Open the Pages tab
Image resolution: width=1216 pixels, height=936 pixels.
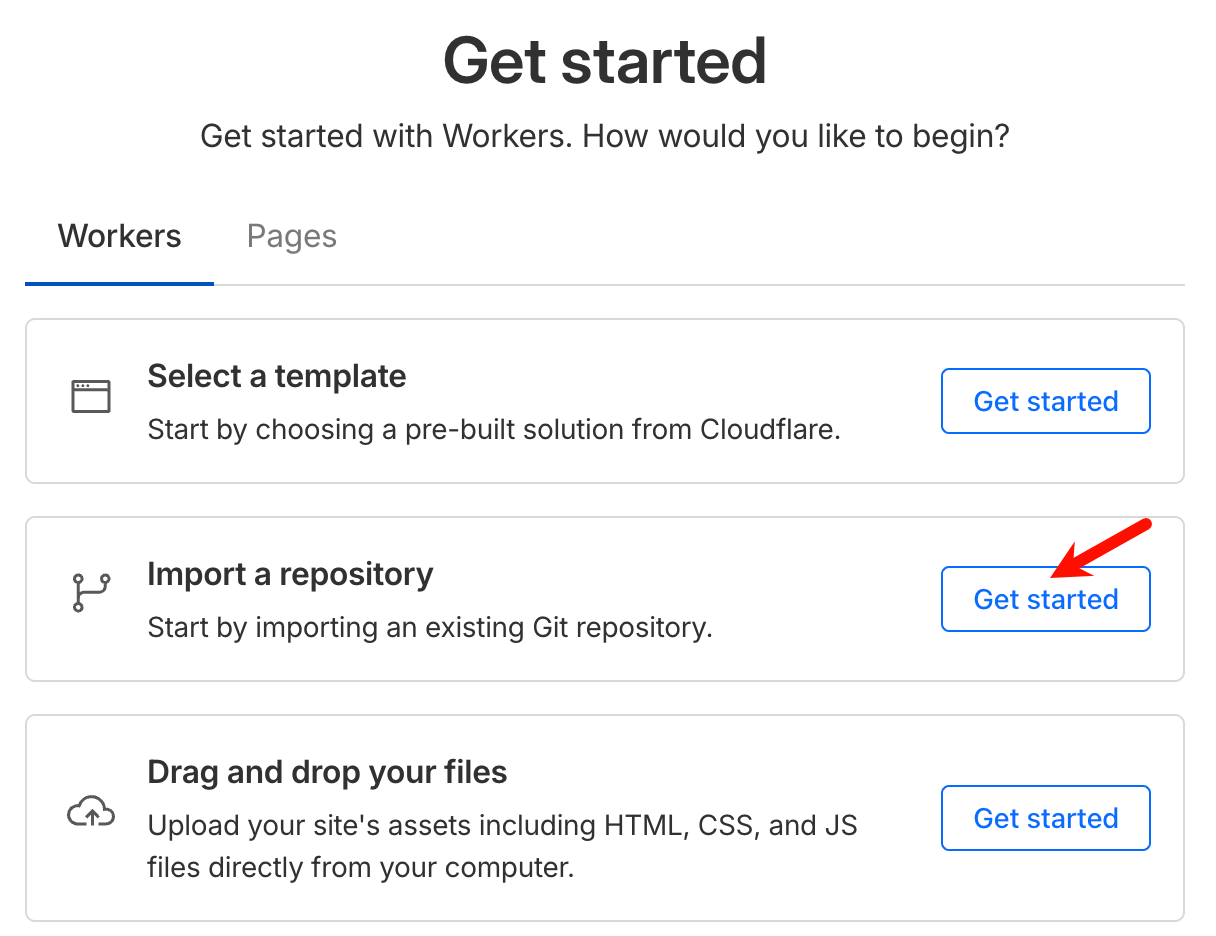(292, 237)
